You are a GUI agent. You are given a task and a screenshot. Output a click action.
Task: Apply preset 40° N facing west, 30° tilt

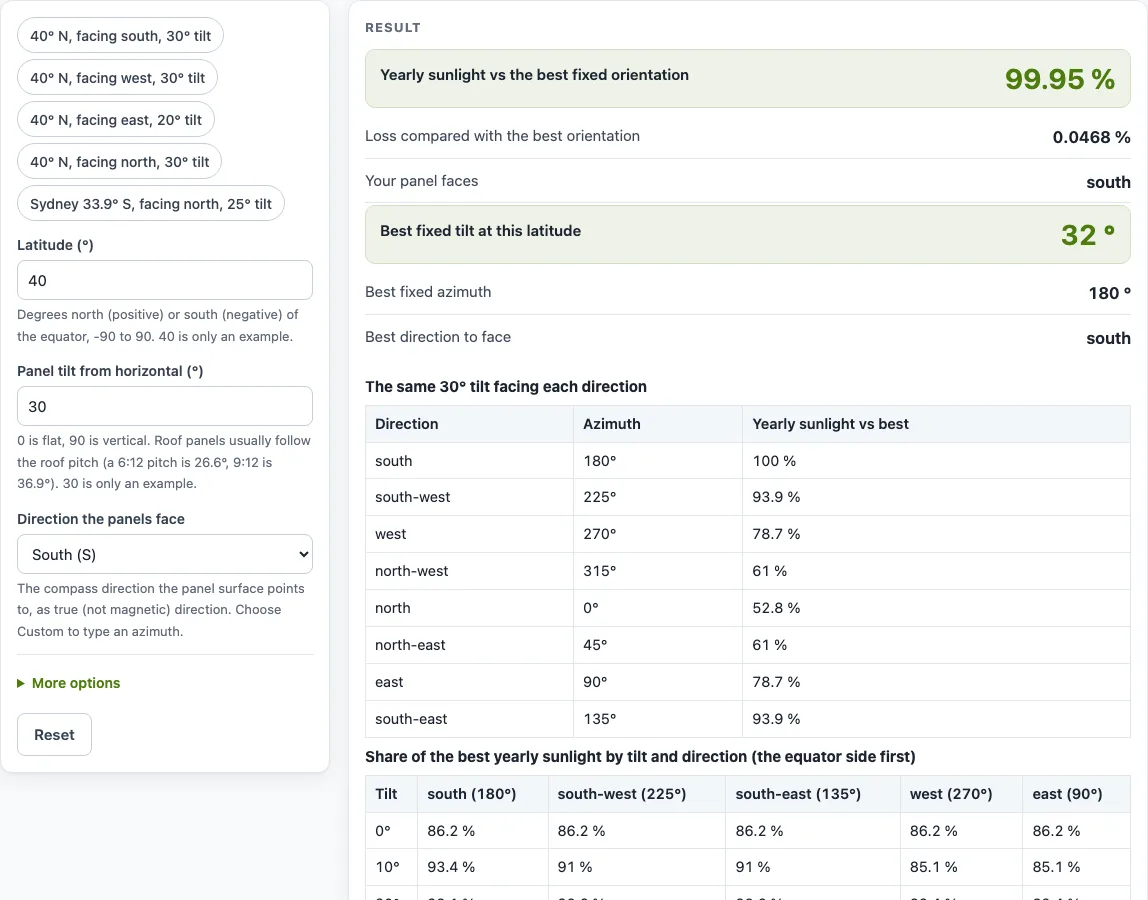(x=117, y=78)
